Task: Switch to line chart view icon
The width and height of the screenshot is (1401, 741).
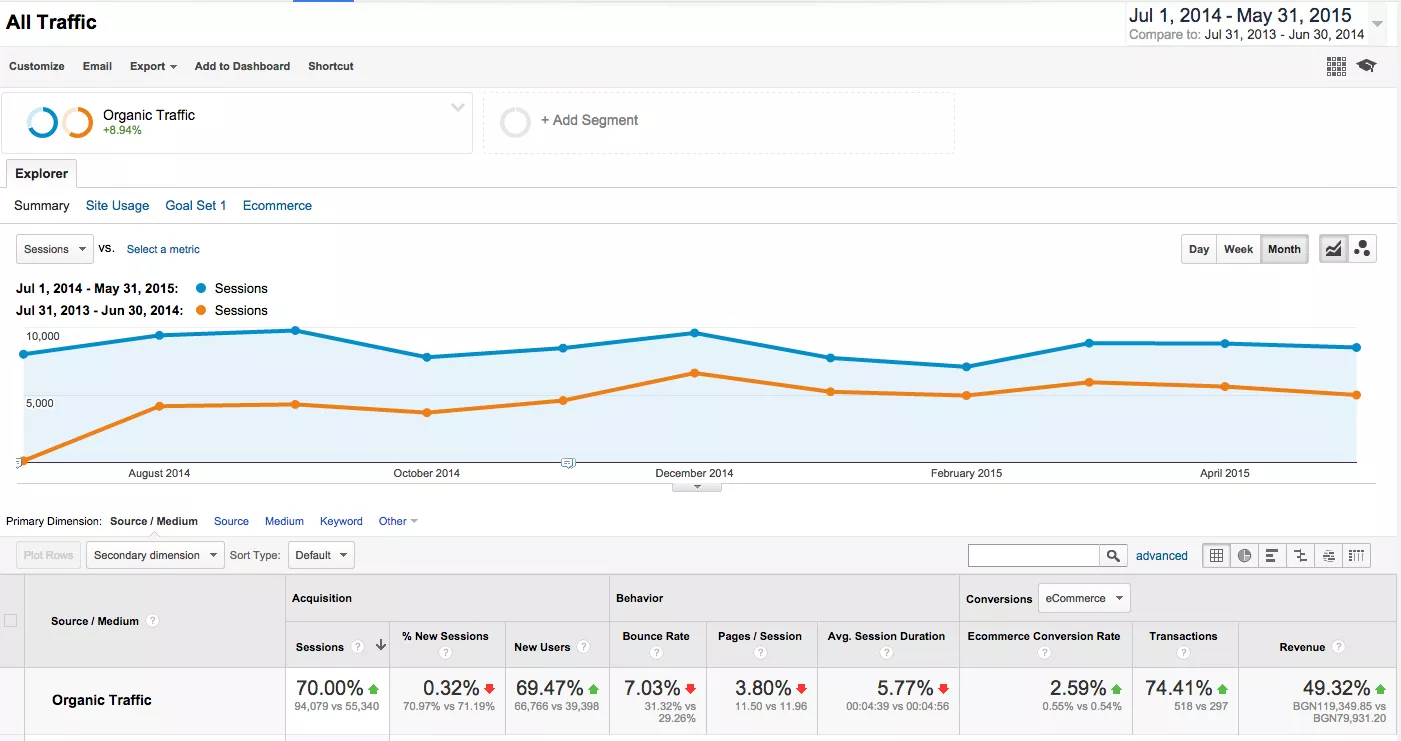Action: (1333, 249)
